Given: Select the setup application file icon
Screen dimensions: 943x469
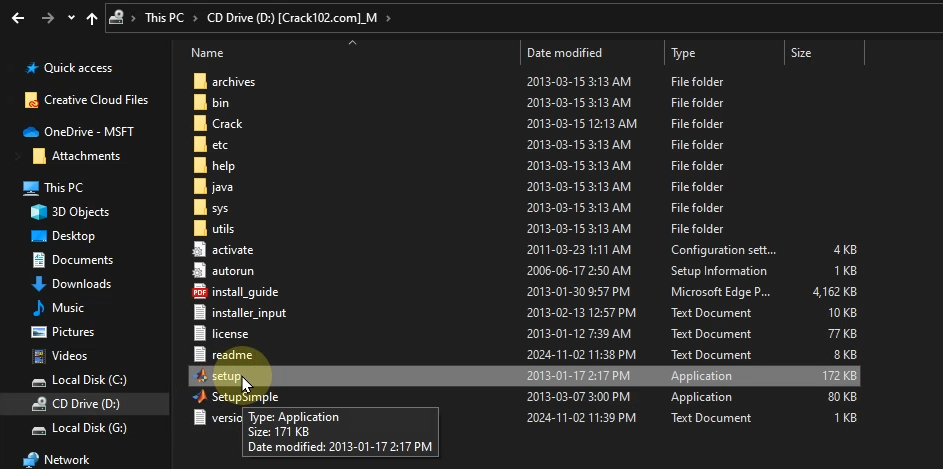Looking at the screenshot, I should click(199, 376).
